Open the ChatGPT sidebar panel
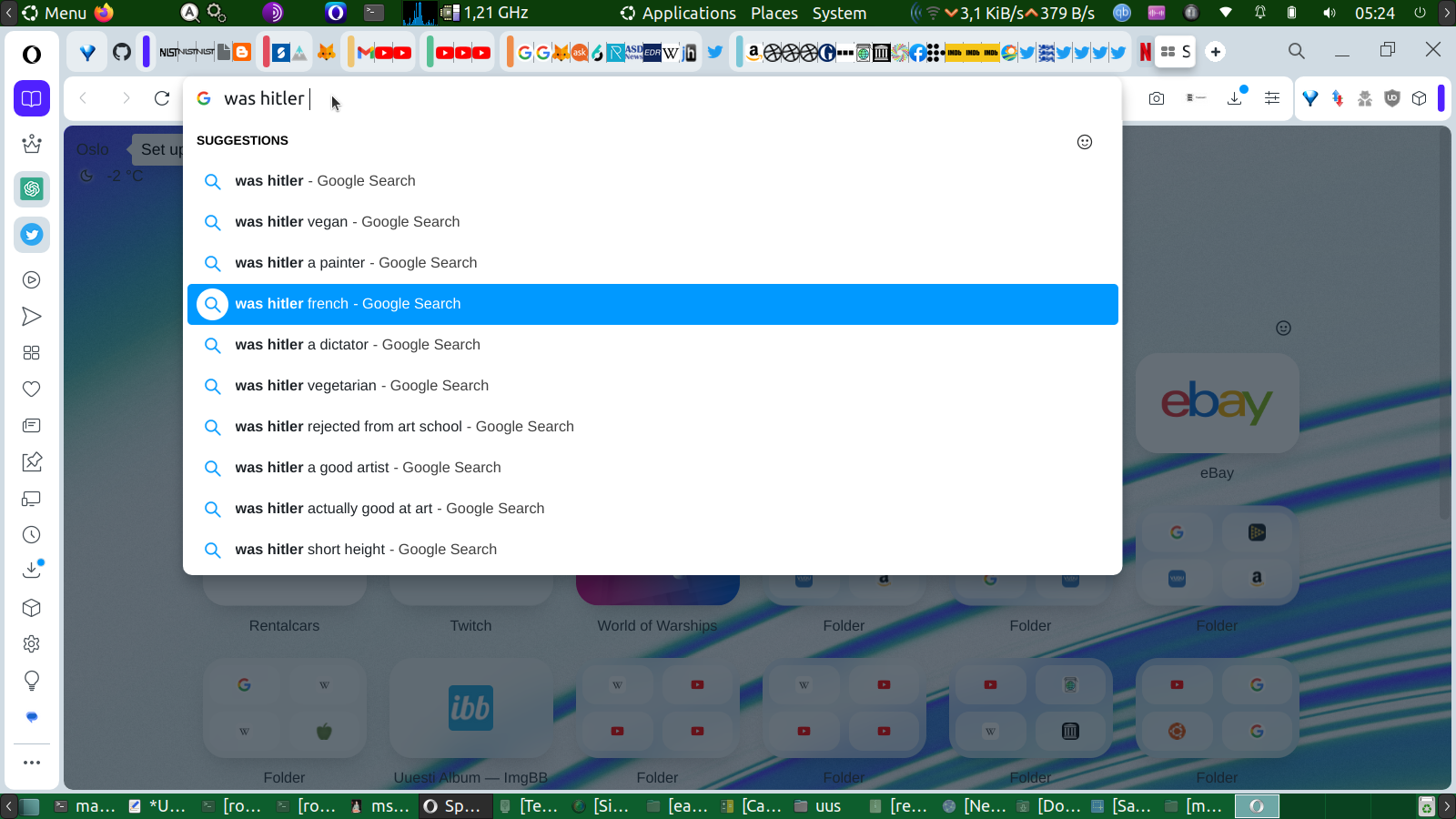Image resolution: width=1456 pixels, height=819 pixels. click(x=32, y=189)
